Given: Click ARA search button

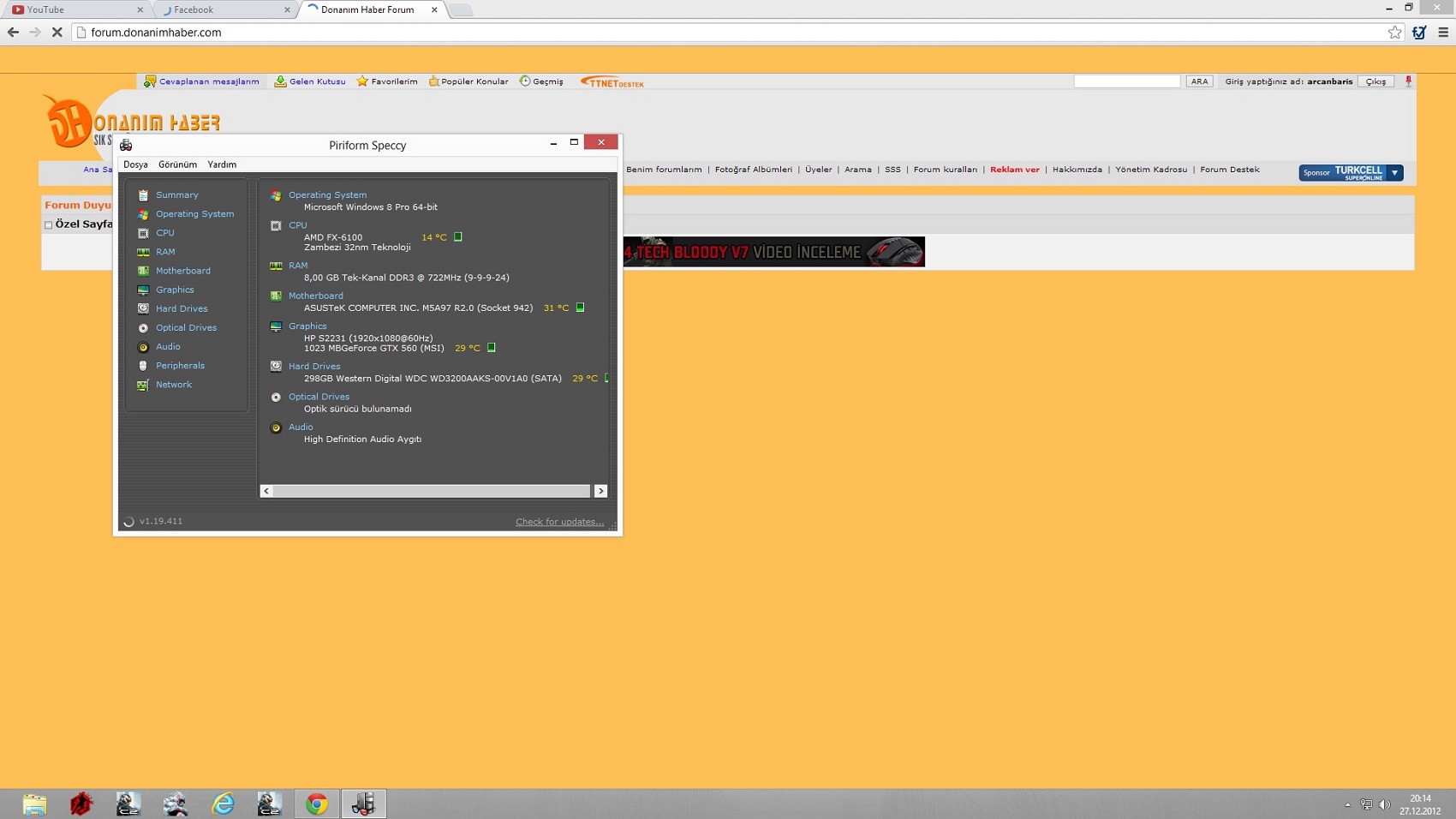Looking at the screenshot, I should 1200,81.
